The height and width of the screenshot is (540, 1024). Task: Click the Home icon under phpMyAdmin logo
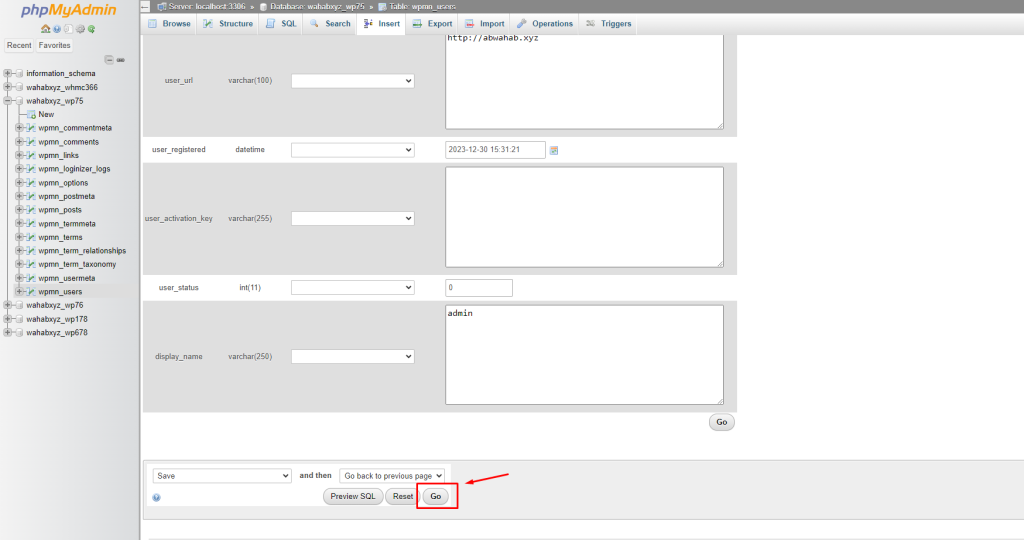(46, 29)
